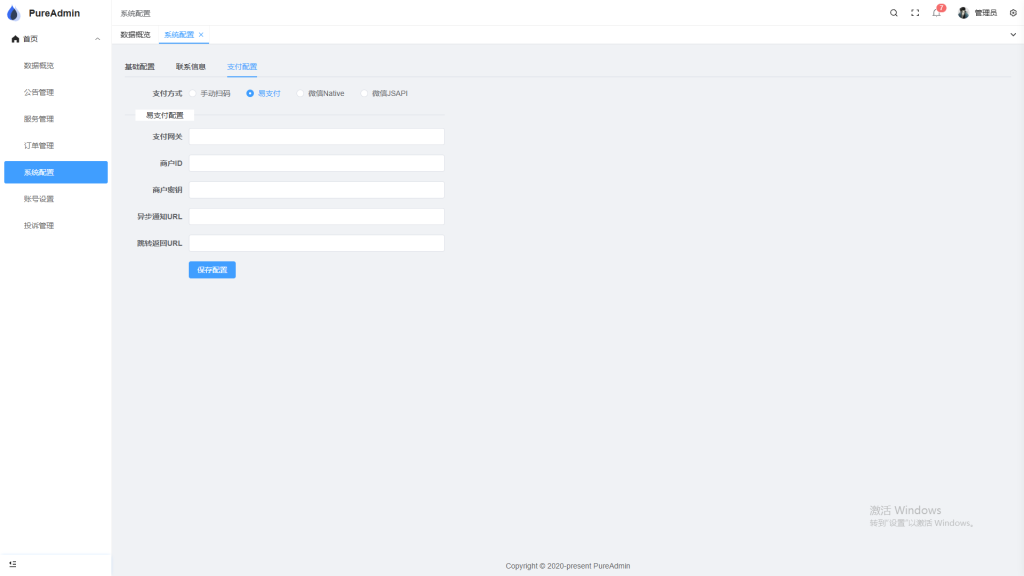The height and width of the screenshot is (576, 1024).
Task: Click the 保存配置 button
Action: [x=212, y=270]
